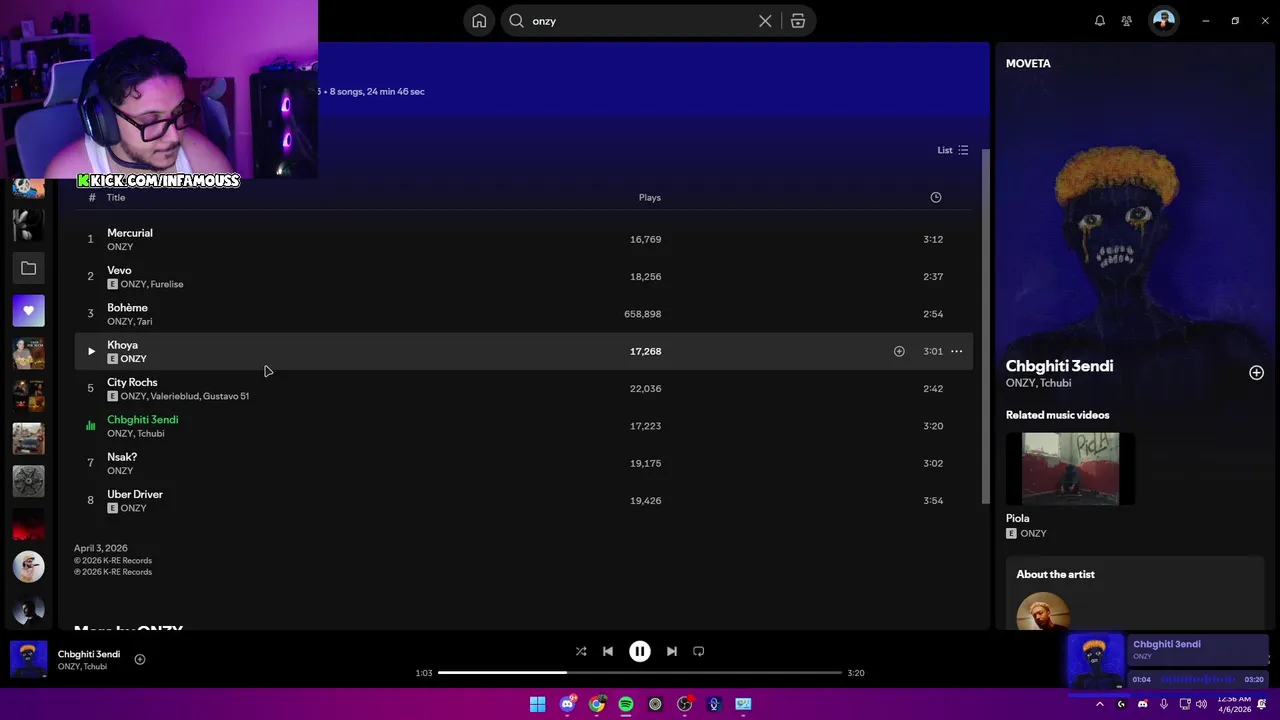The image size is (1280, 720).
Task: Sort tracks by the Title column
Action: (116, 198)
